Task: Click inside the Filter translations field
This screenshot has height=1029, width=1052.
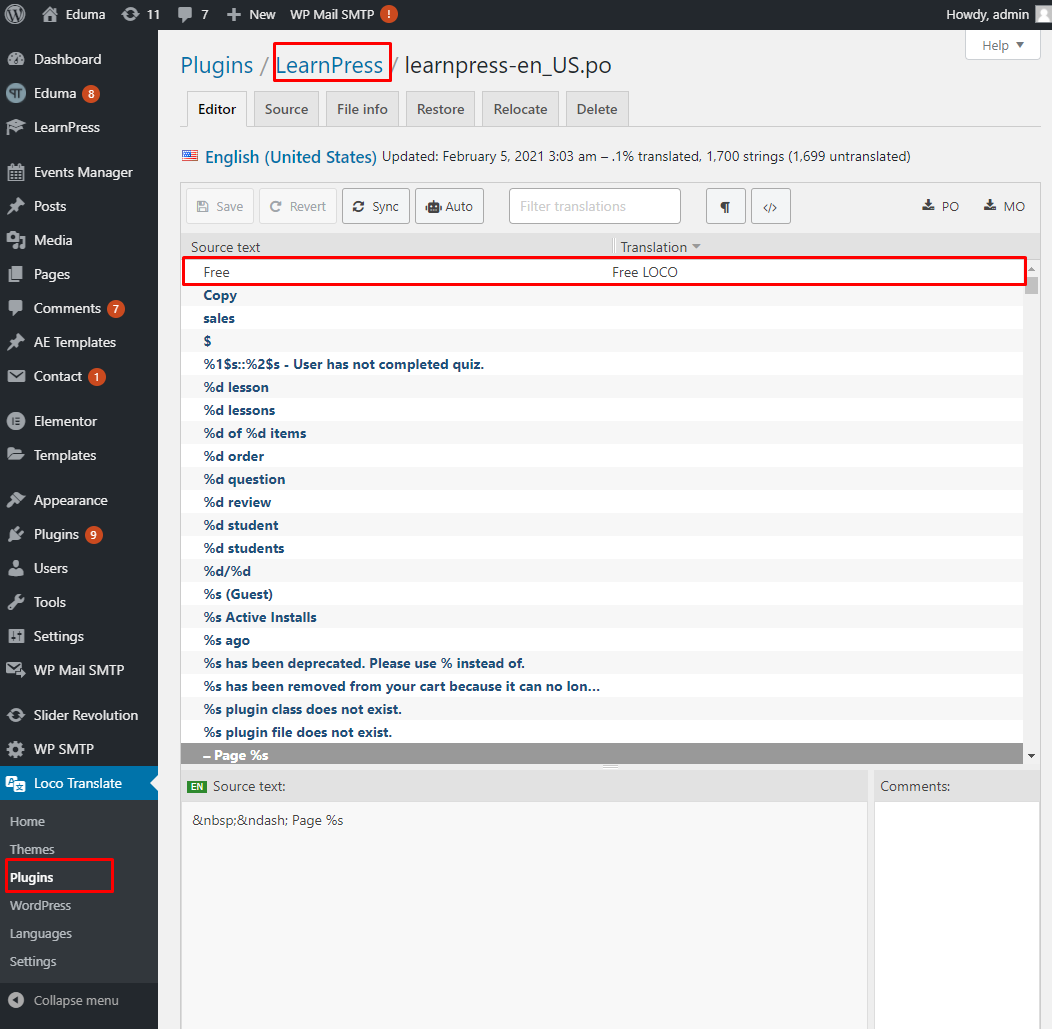Action: 594,206
